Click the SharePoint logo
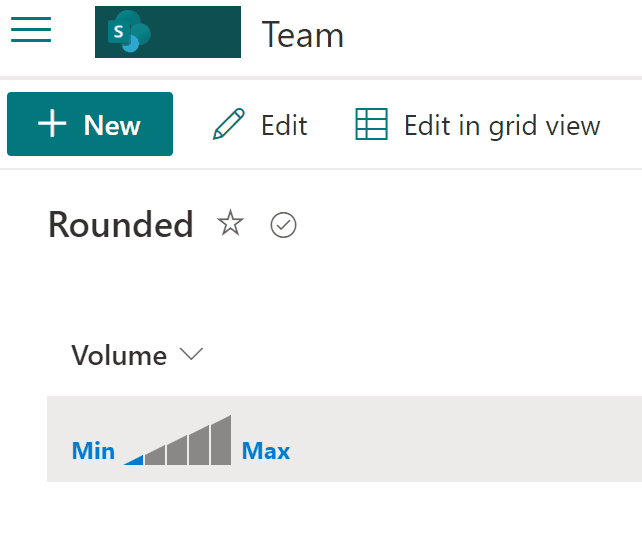Screen dimensions: 642x541 click(x=168, y=32)
